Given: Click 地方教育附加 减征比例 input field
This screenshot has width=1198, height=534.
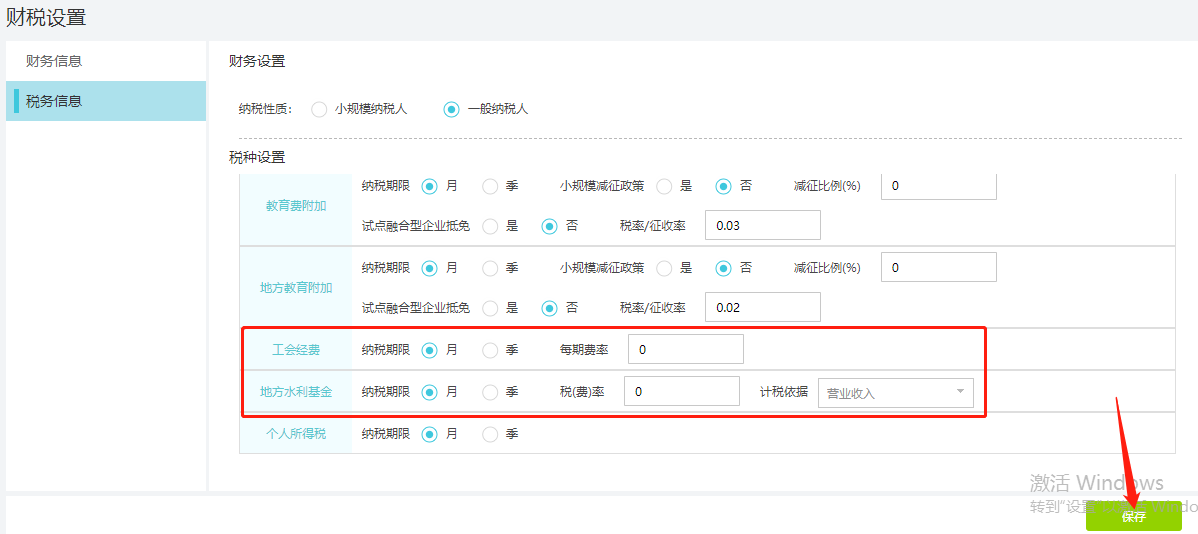Looking at the screenshot, I should click(938, 268).
